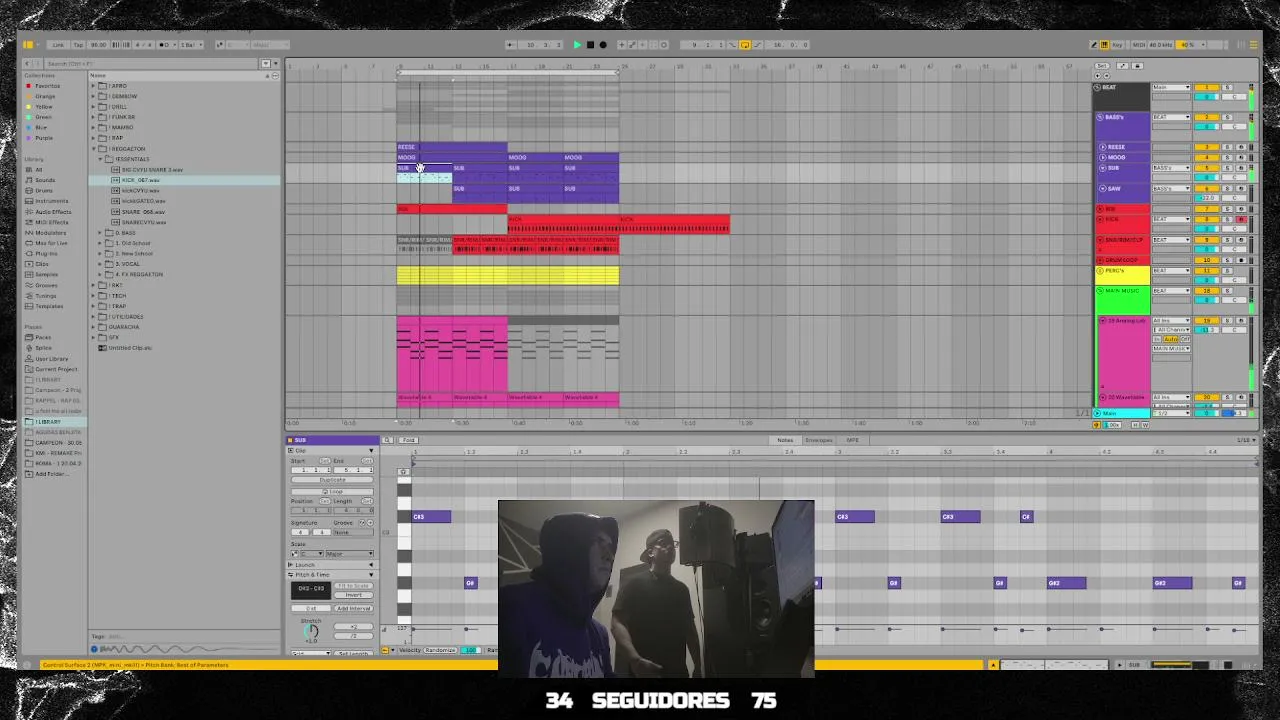The height and width of the screenshot is (720, 1280).
Task: Open Sounds in the Library
Action: (45, 180)
